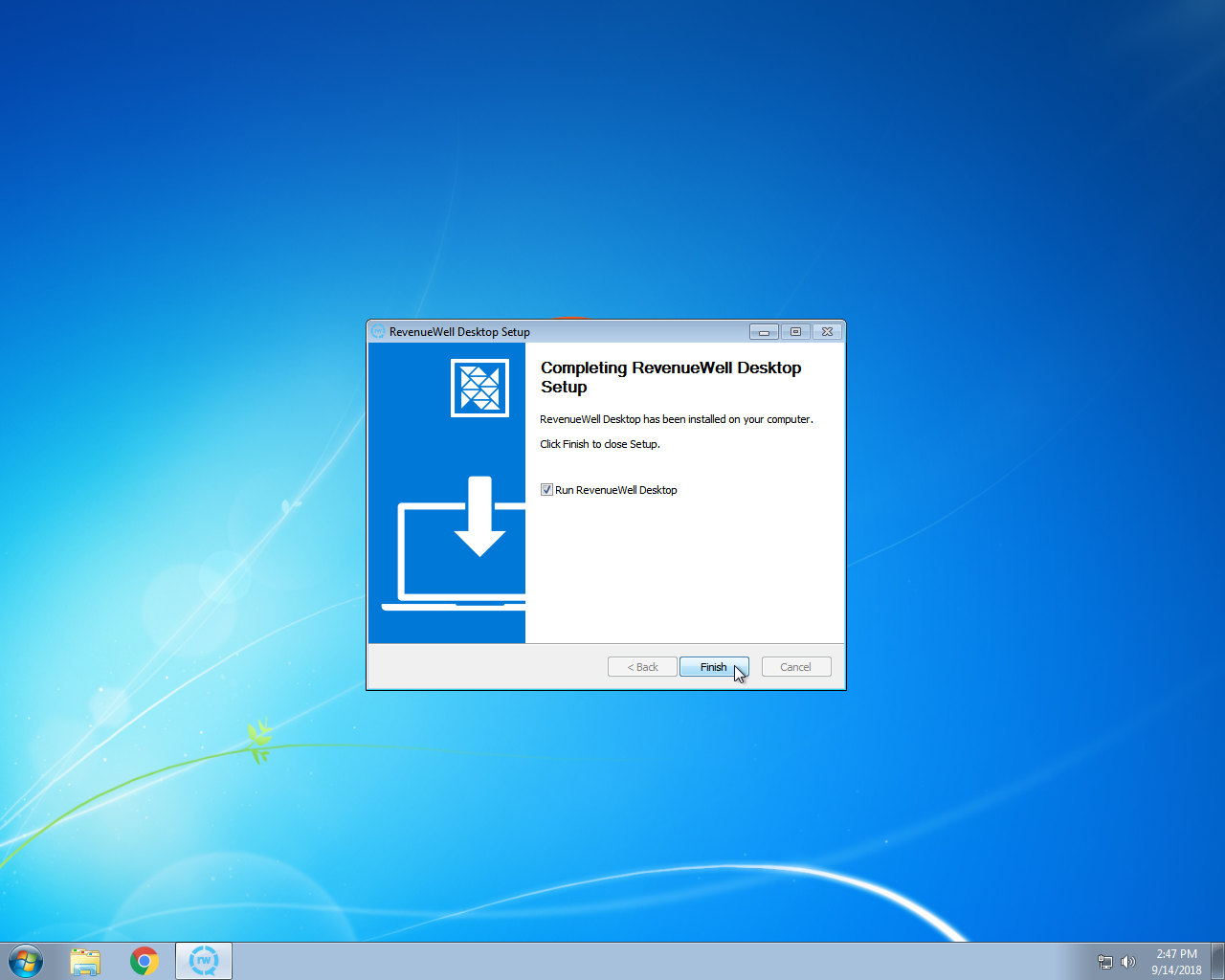Click the RevenueWell logo in setup banner

pos(479,389)
